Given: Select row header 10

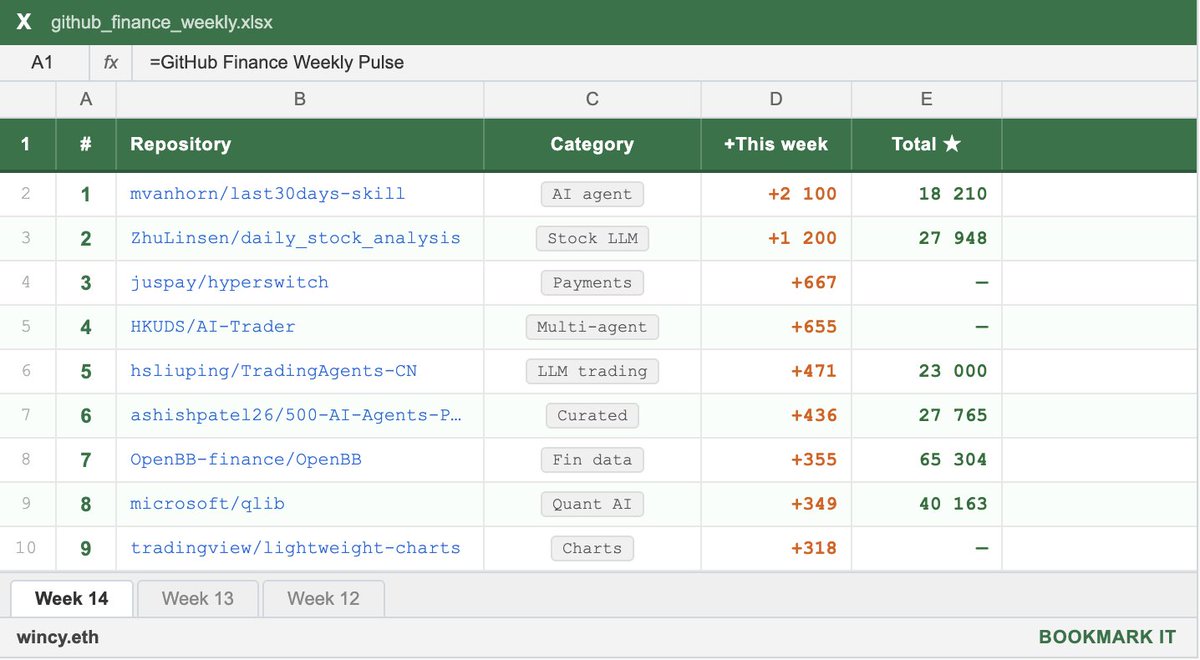Looking at the screenshot, I should click(27, 548).
